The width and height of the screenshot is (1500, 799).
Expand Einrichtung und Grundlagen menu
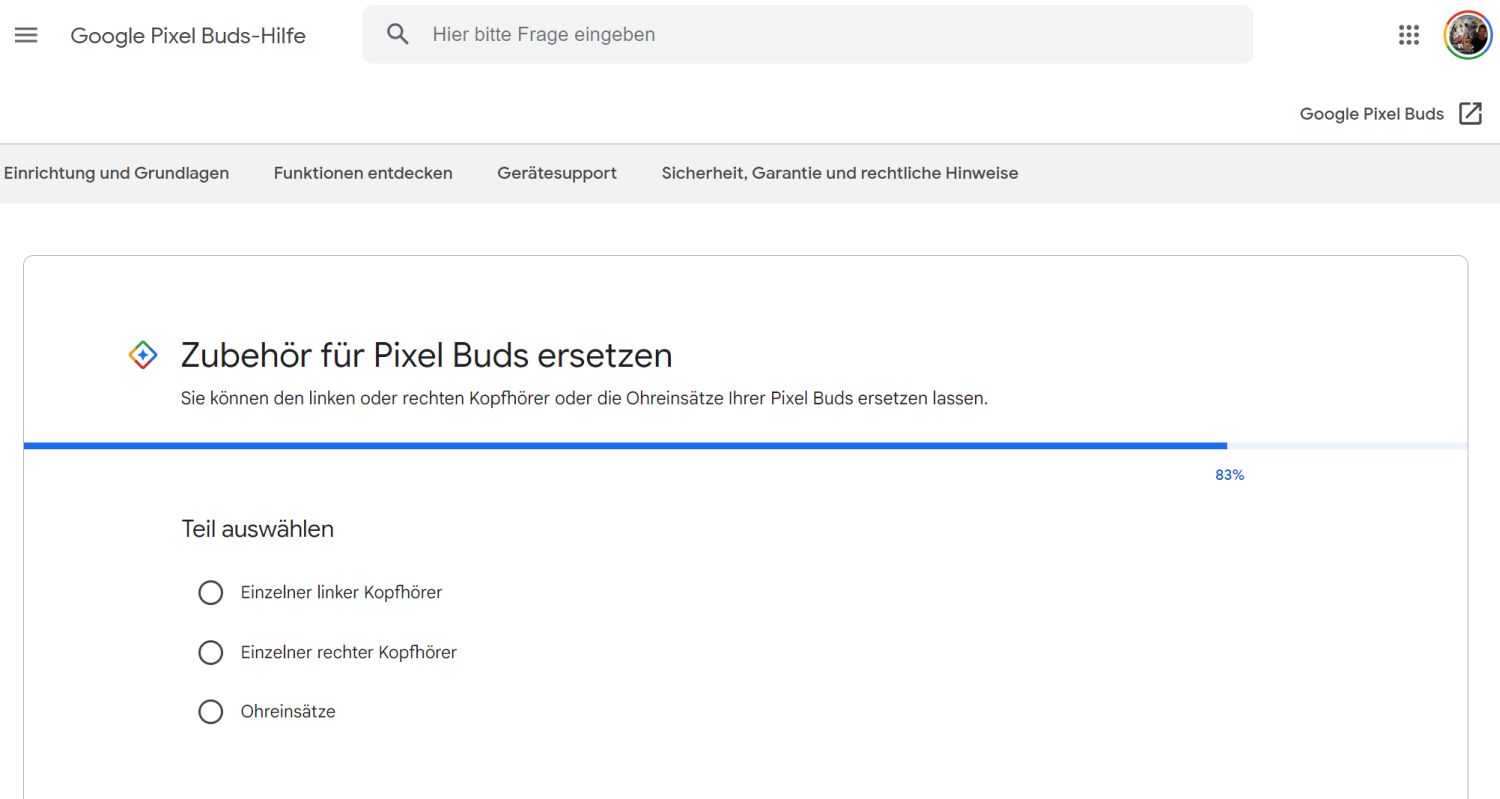pos(116,173)
